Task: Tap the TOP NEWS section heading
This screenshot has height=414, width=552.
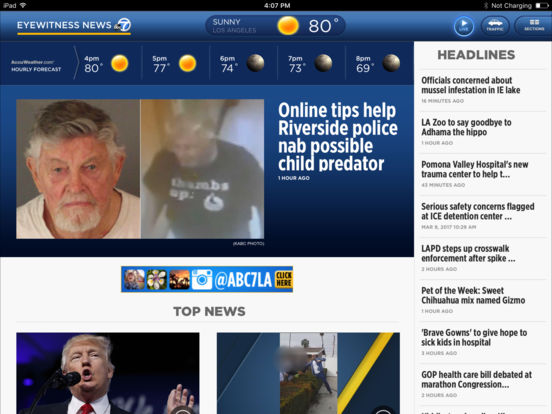Action: (209, 312)
